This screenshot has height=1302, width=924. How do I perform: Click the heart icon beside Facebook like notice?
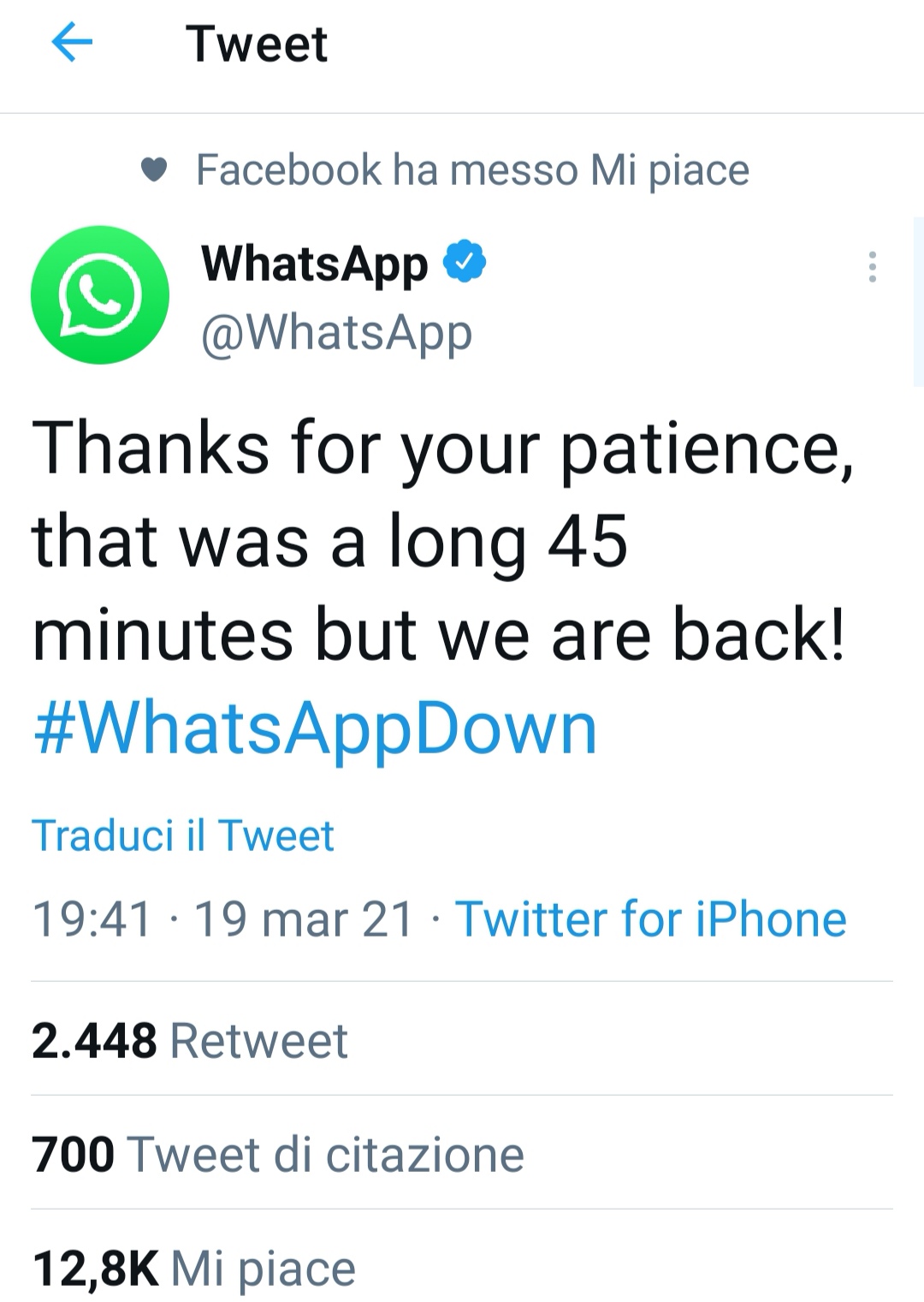pos(153,170)
